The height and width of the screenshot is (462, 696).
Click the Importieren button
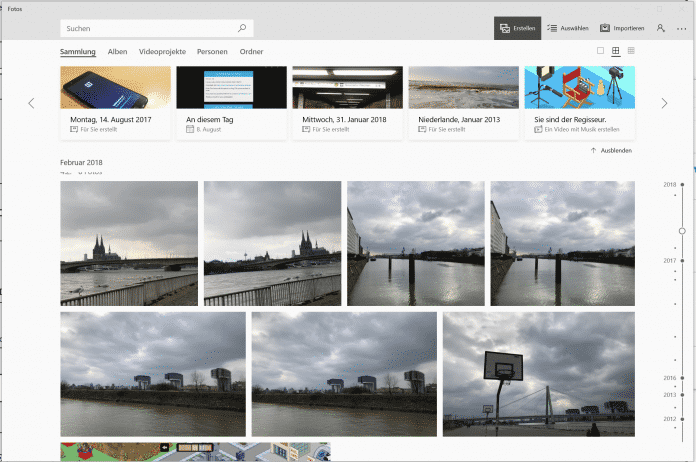coord(621,28)
